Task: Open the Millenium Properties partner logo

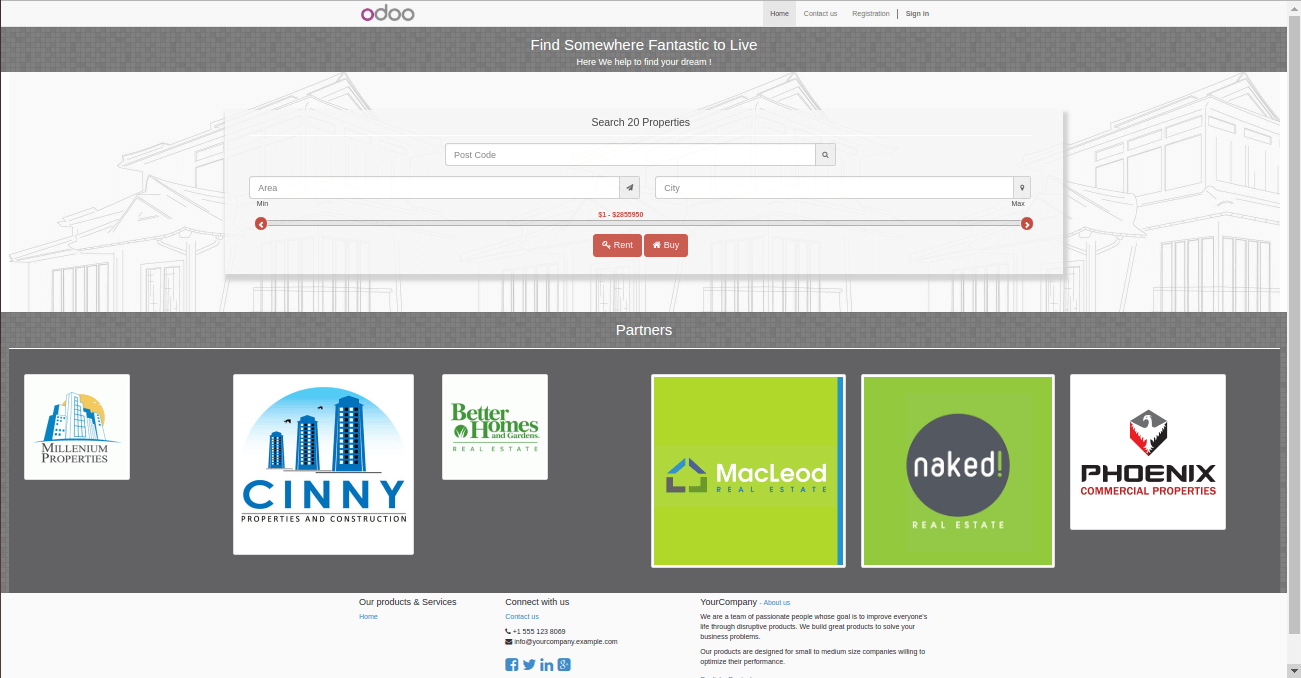Action: (77, 427)
